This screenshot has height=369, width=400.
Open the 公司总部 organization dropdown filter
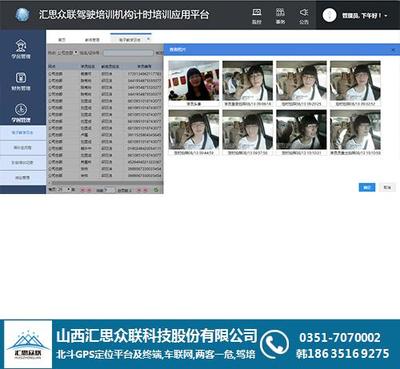point(67,52)
